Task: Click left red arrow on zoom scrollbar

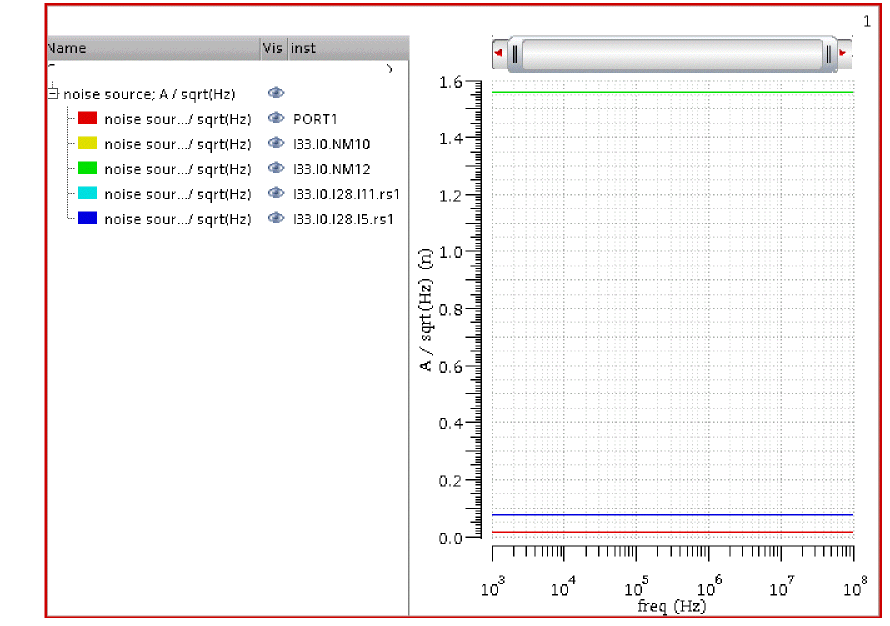Action: (498, 53)
